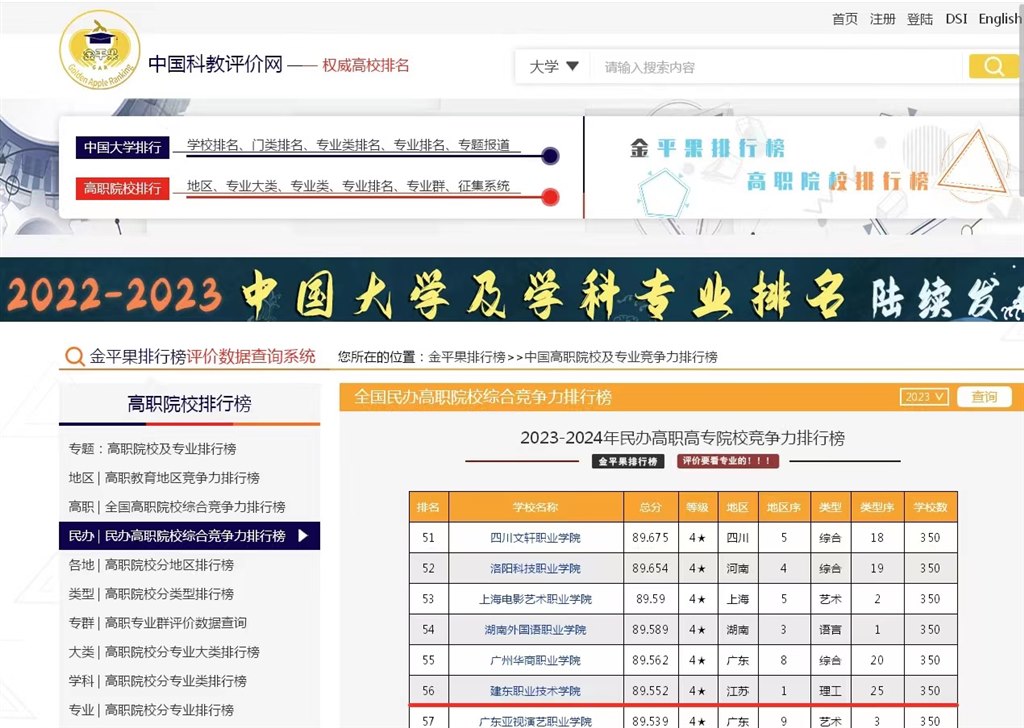
Task: Click the 查询 query button
Action: pos(984,396)
